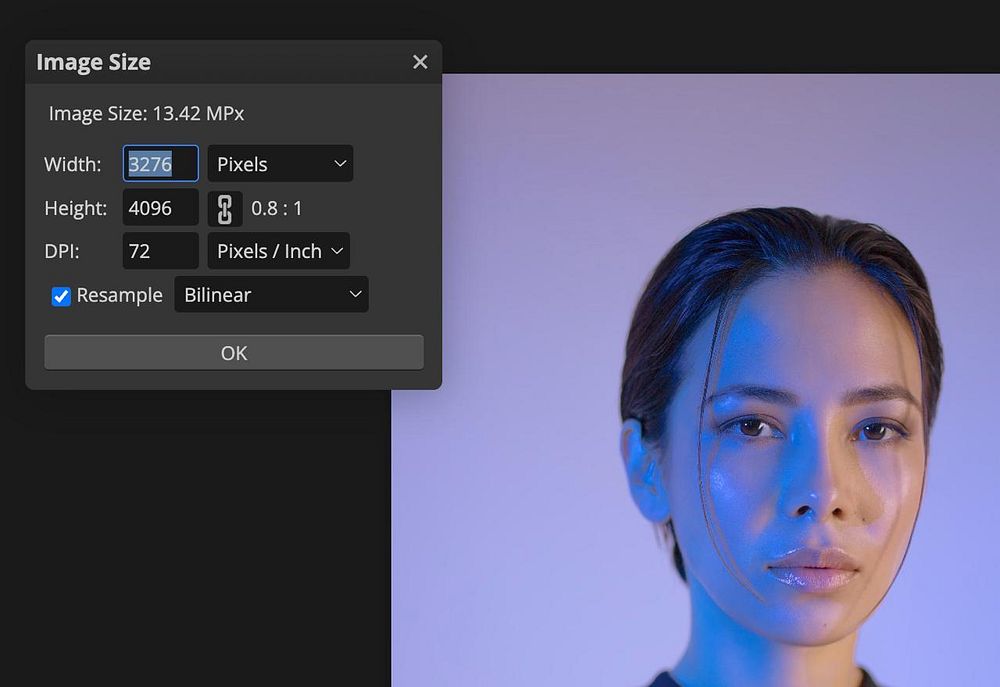Close the Image Size dialog
Viewport: 1000px width, 687px height.
coord(420,62)
